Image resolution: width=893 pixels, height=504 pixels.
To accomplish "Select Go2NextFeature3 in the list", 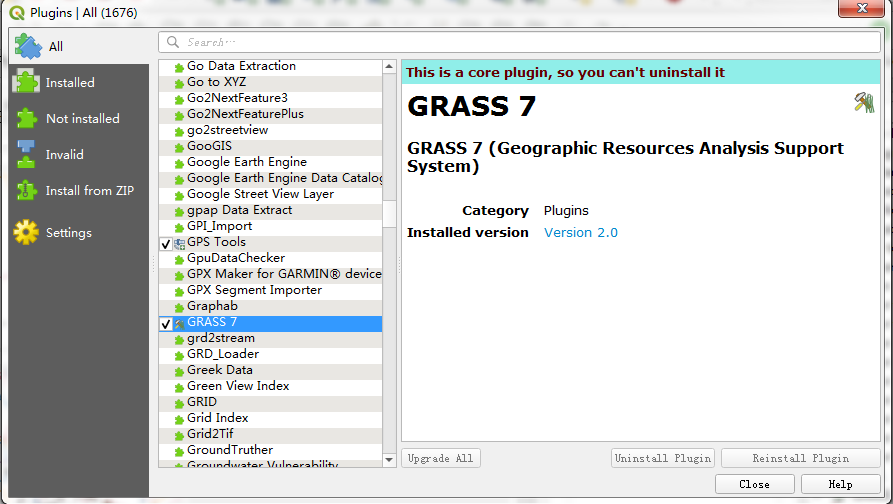I will [x=271, y=98].
